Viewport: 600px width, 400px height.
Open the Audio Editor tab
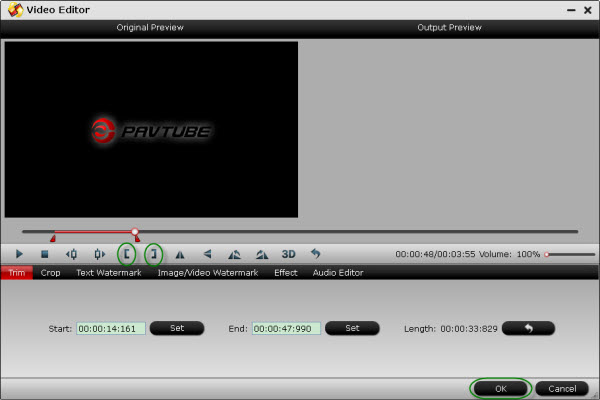coord(338,273)
